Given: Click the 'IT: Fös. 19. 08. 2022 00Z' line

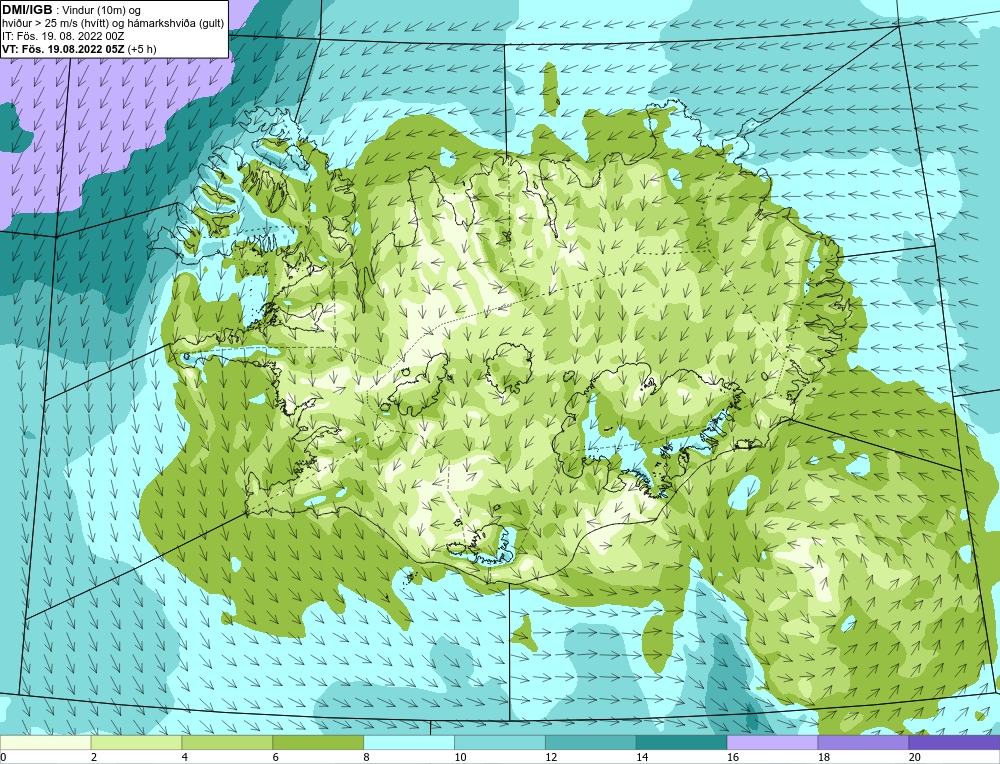Looking at the screenshot, I should click(x=63, y=36).
